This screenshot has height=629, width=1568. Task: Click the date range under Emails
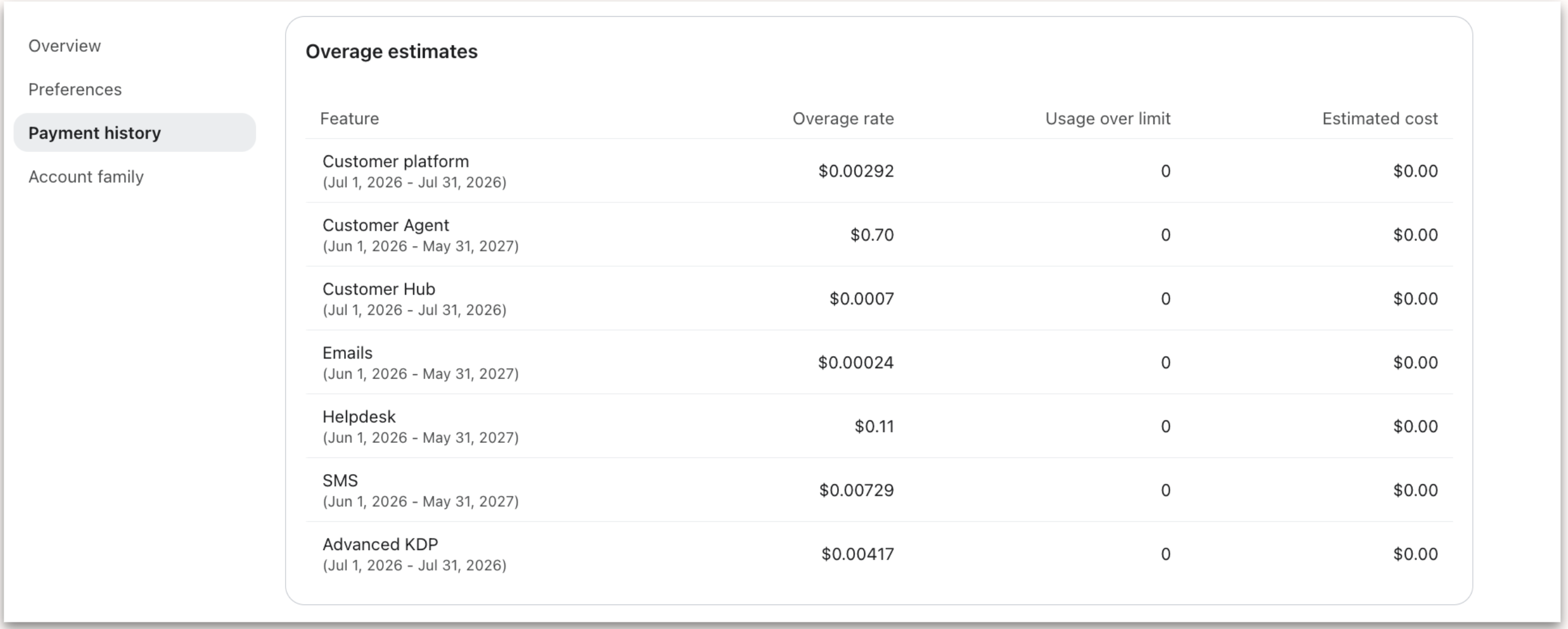point(420,374)
